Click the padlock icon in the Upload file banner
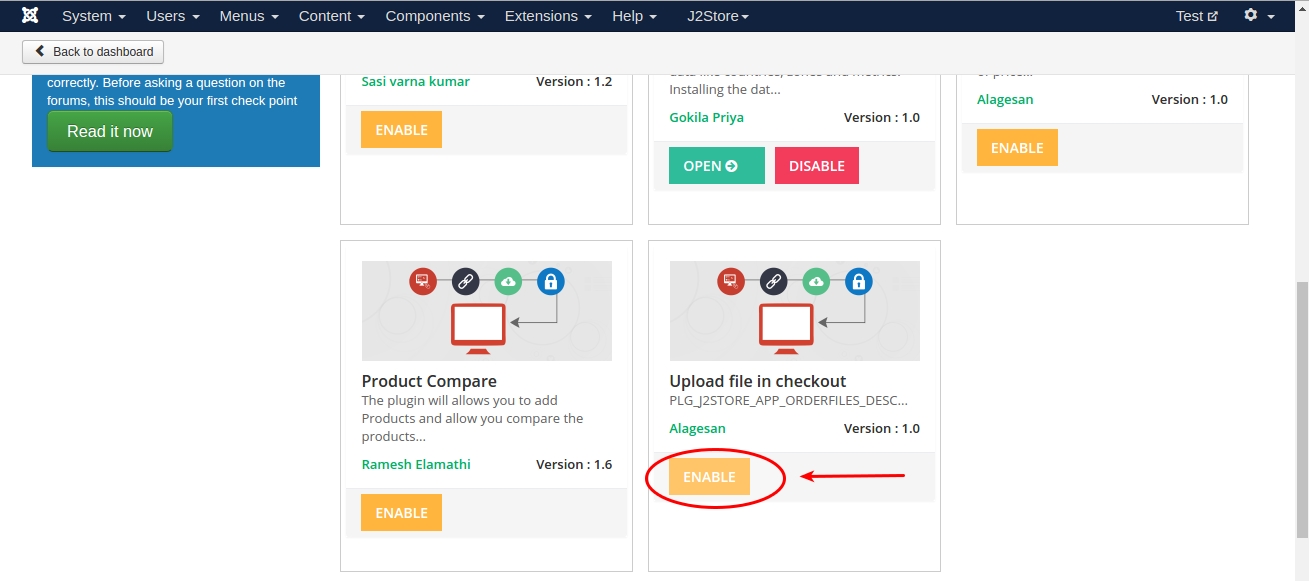The height and width of the screenshot is (581, 1309). pyautogui.click(x=858, y=282)
